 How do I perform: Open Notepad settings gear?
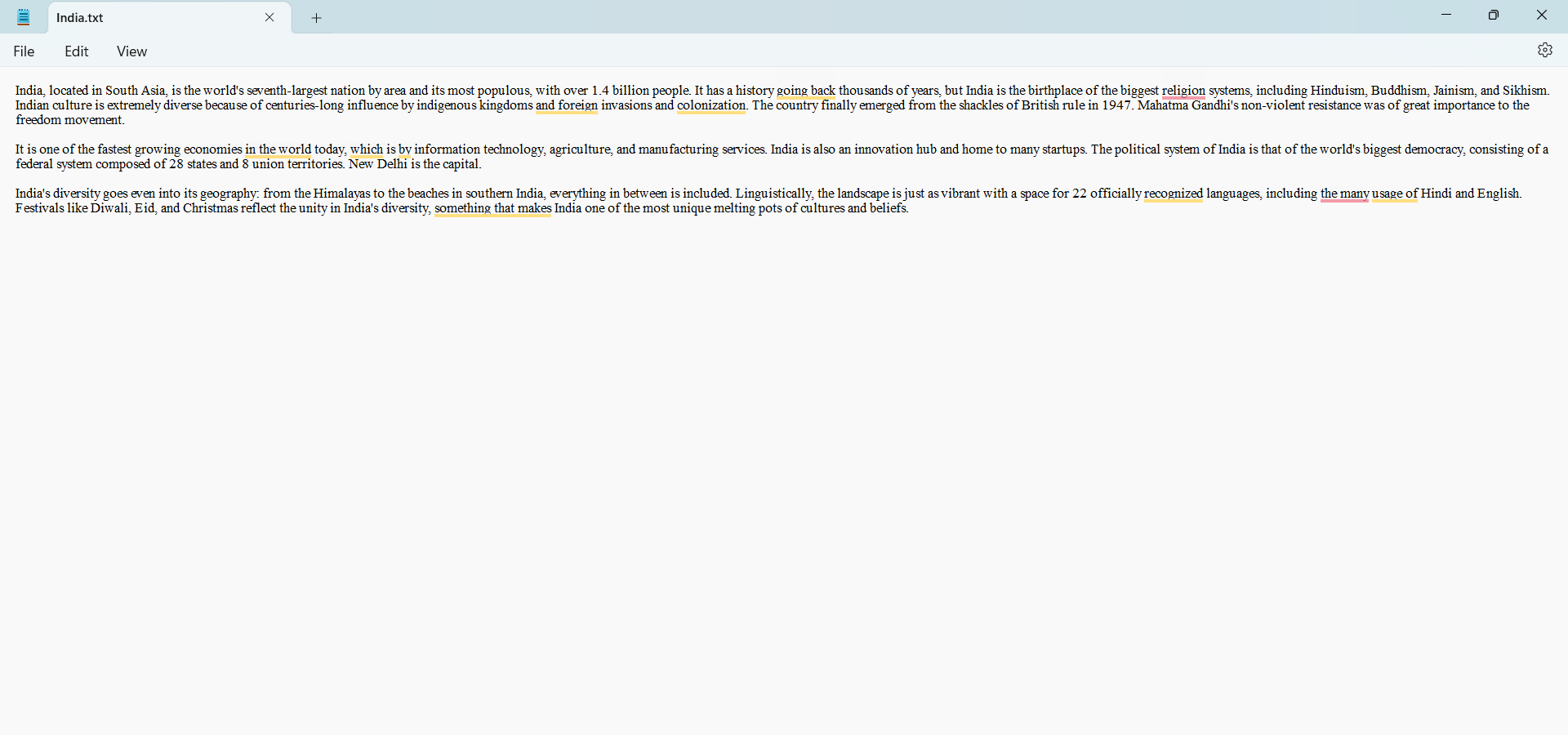(x=1544, y=51)
